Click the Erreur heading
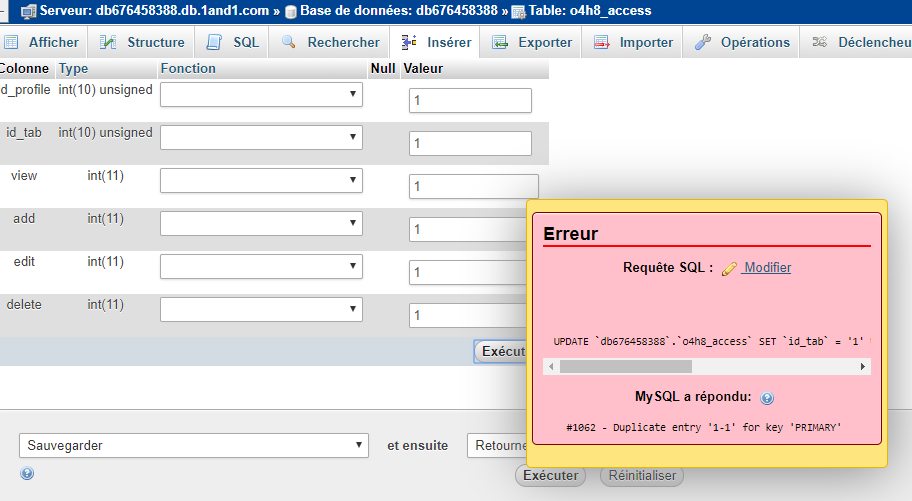 [x=571, y=234]
